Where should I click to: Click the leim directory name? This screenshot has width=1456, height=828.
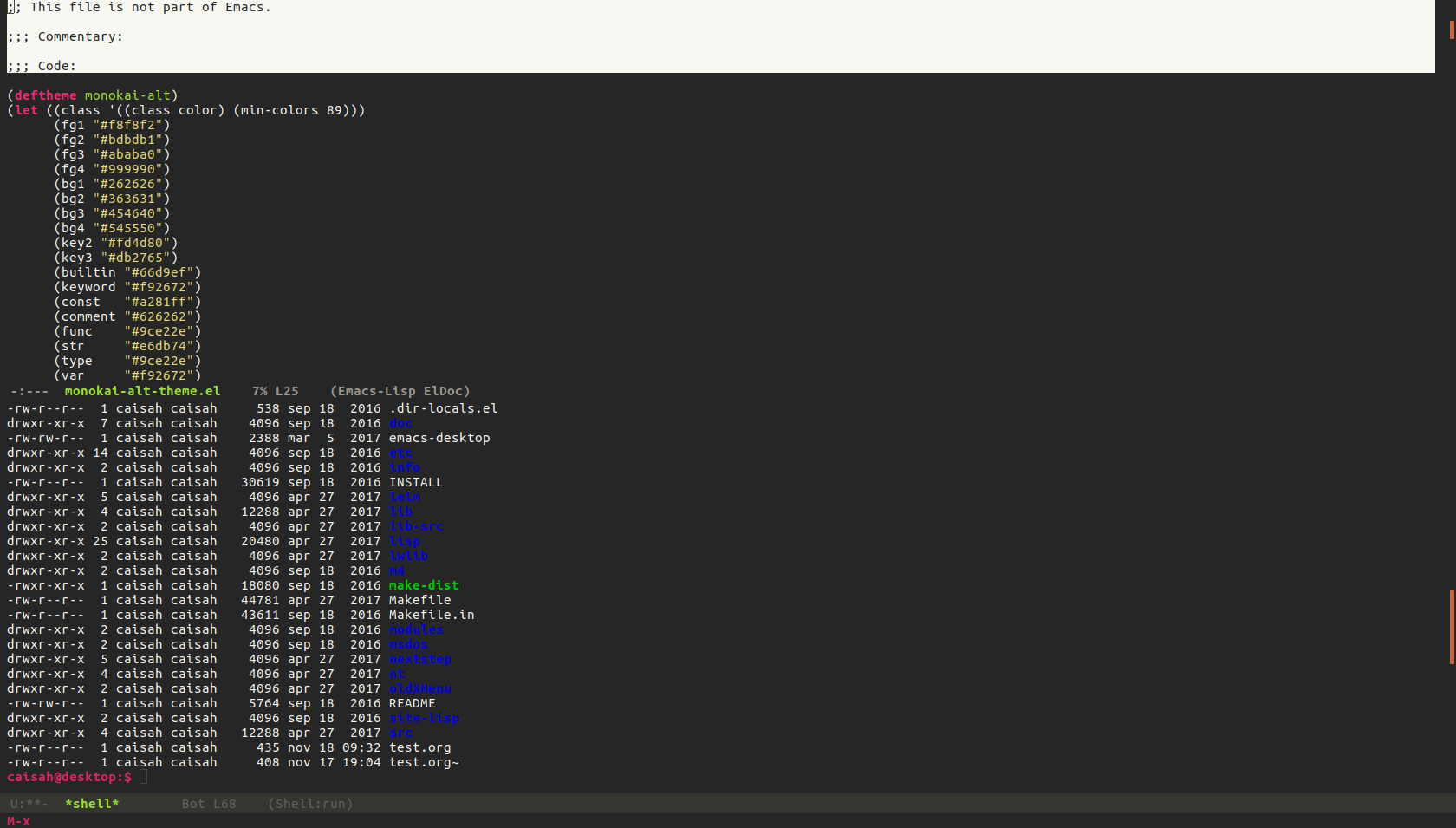pyautogui.click(x=404, y=497)
